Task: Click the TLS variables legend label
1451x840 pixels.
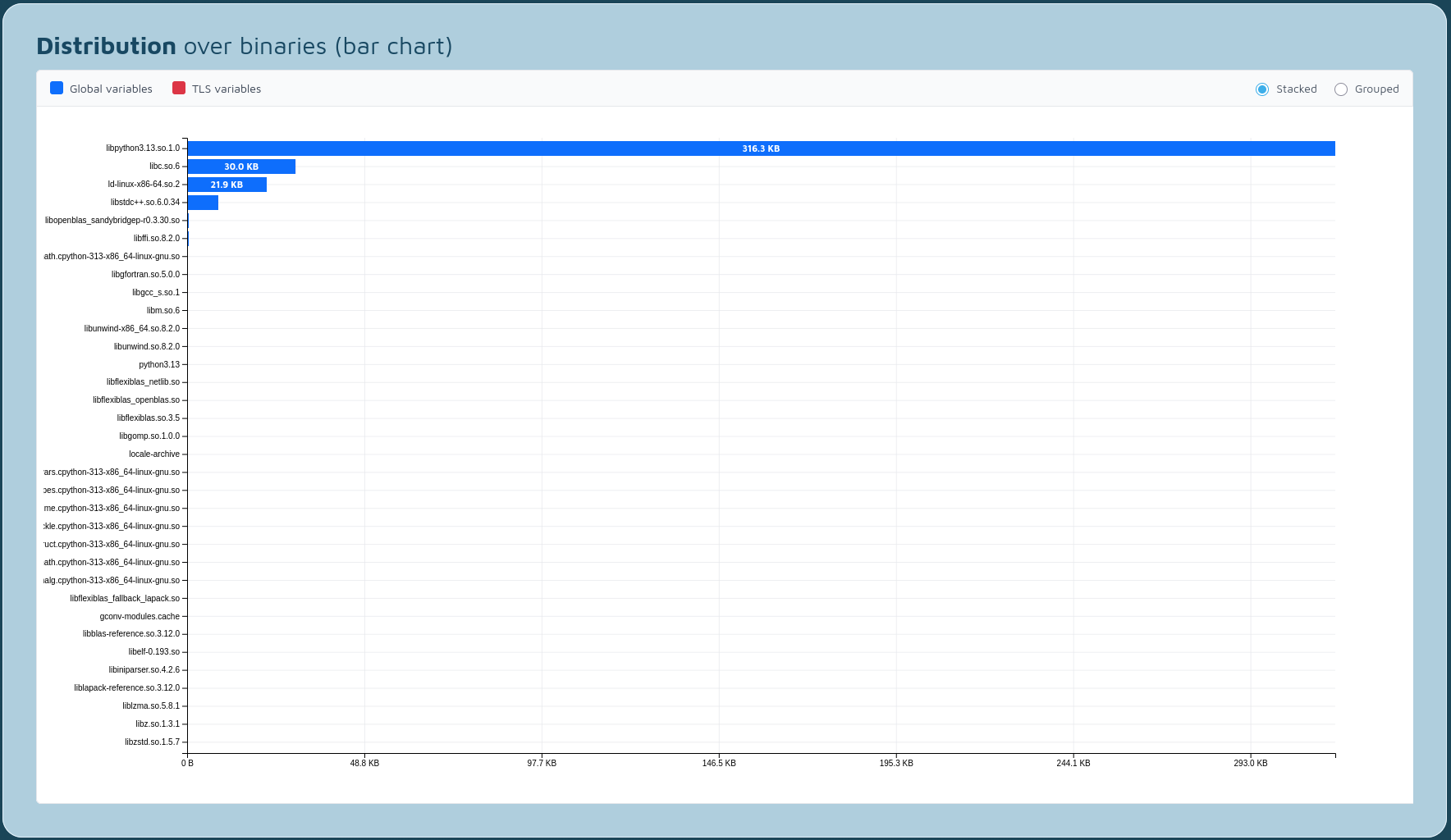Action: (227, 89)
